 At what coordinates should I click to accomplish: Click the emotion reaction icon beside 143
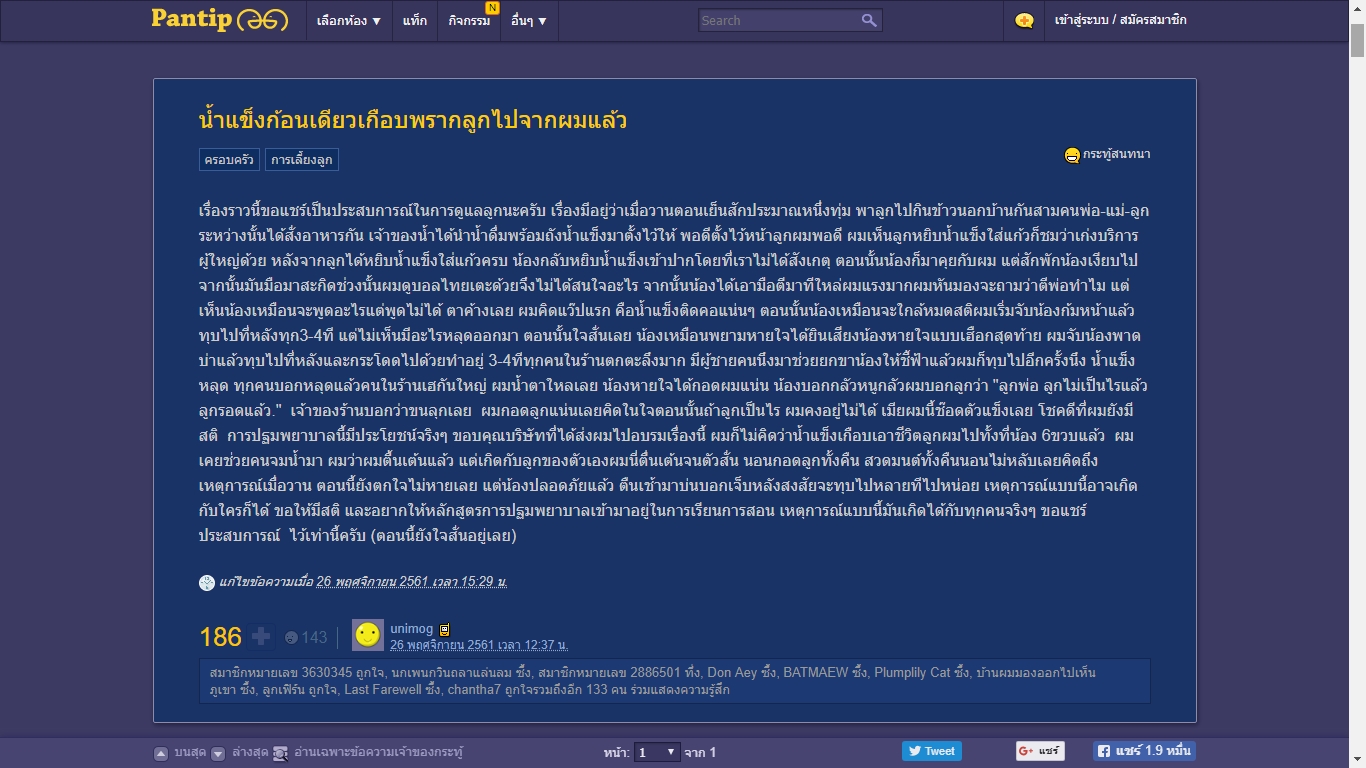tap(291, 637)
